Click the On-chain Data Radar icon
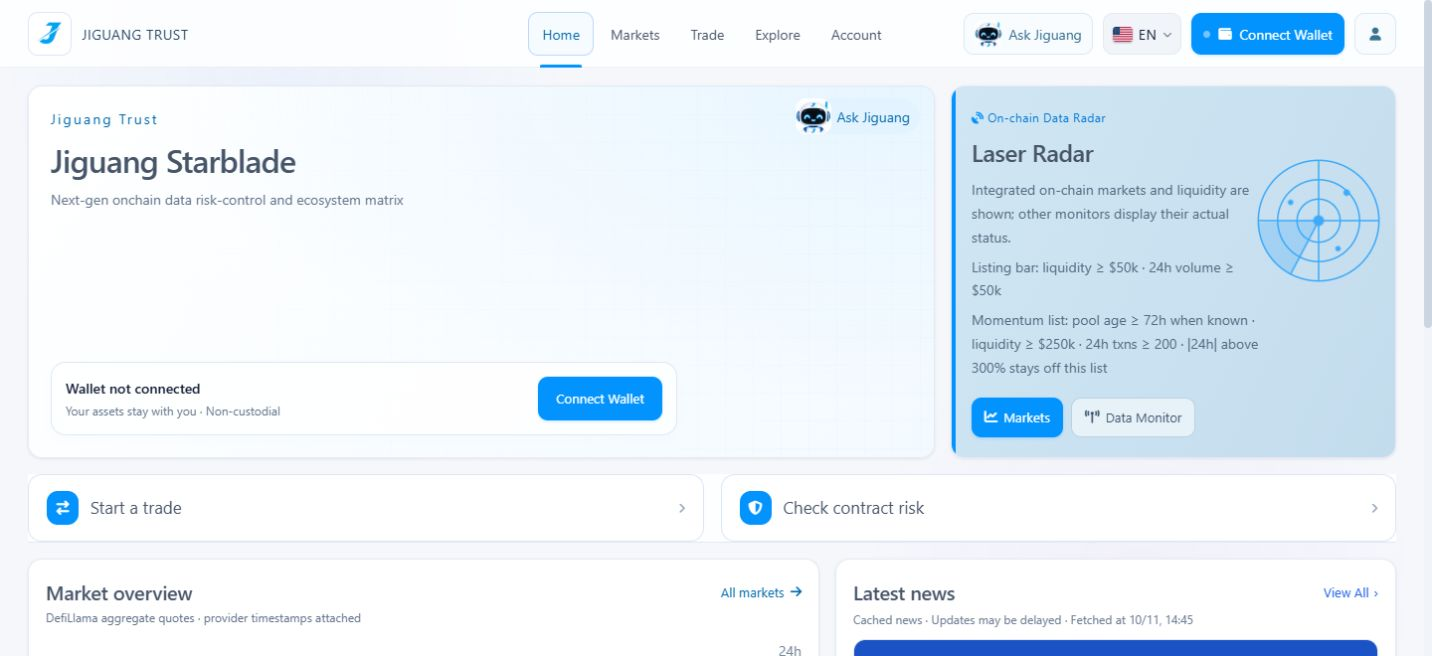Screen dimensions: 1432x656 click(x=977, y=118)
